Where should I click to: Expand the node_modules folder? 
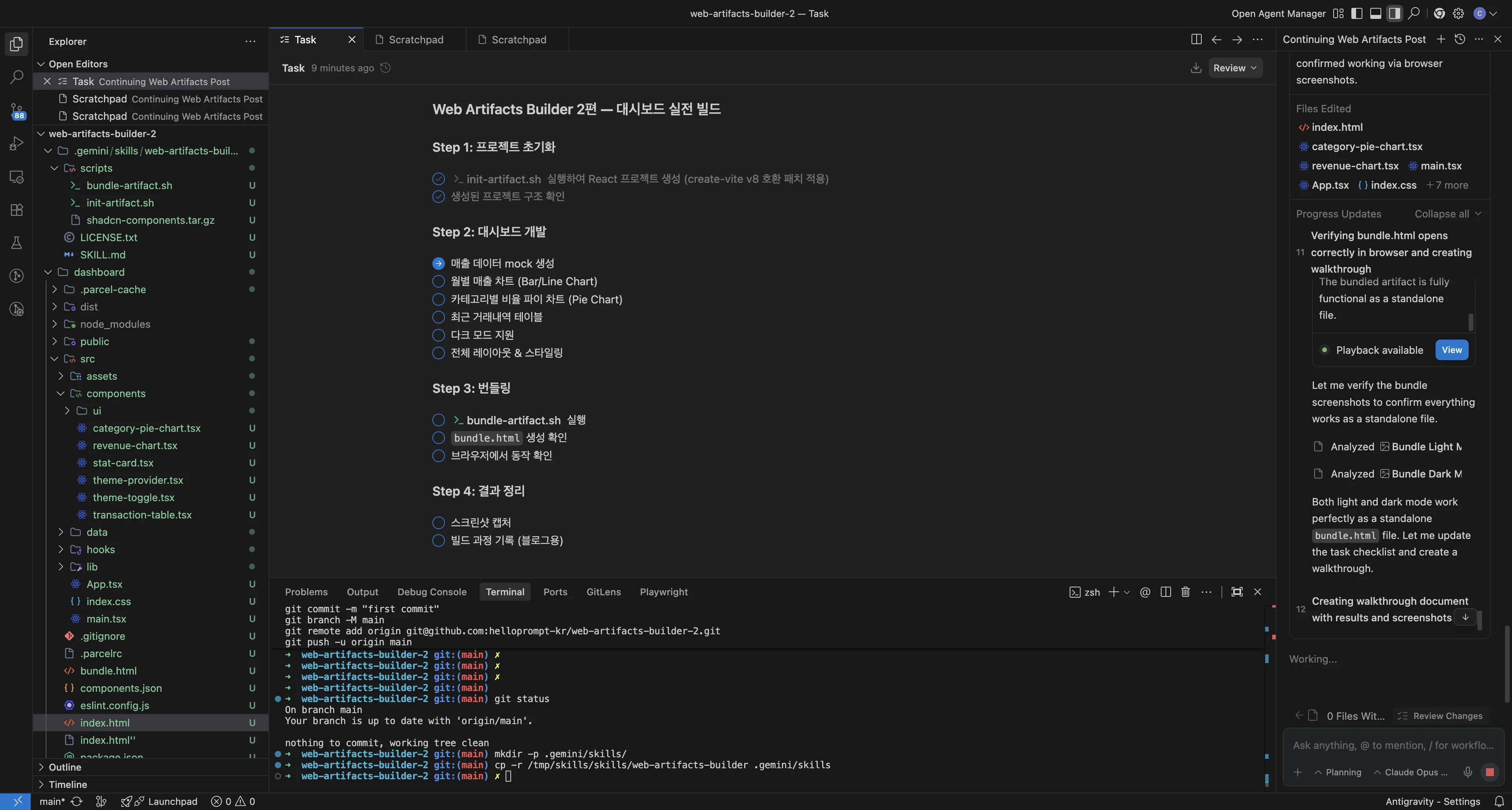pyautogui.click(x=115, y=324)
